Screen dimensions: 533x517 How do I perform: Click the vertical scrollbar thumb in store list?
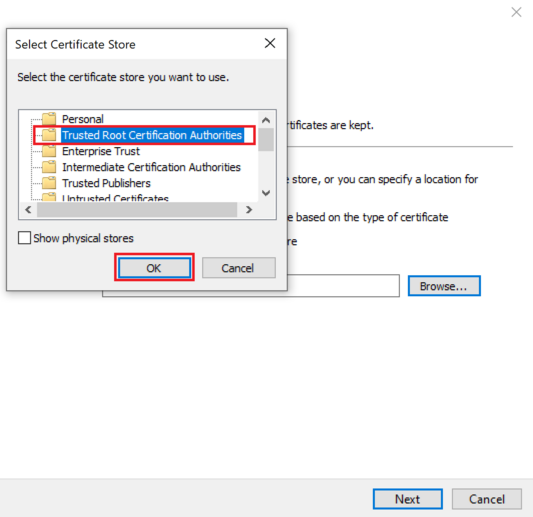(x=266, y=139)
